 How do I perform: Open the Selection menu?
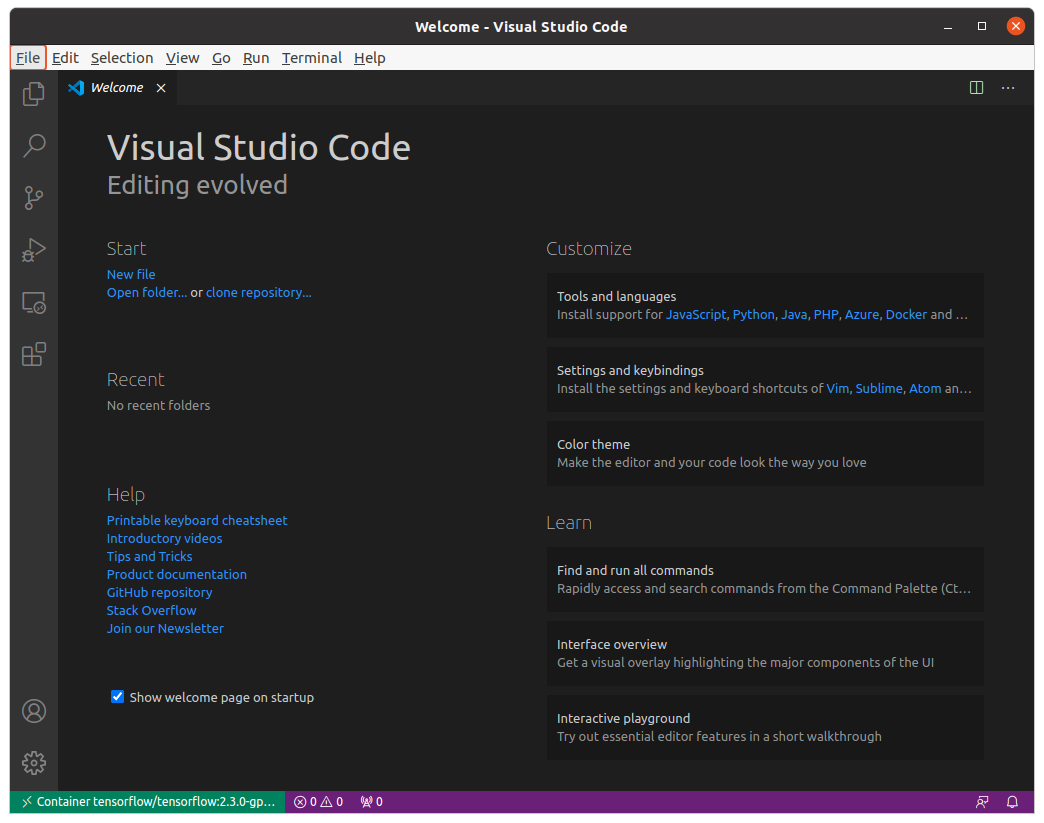pyautogui.click(x=122, y=58)
